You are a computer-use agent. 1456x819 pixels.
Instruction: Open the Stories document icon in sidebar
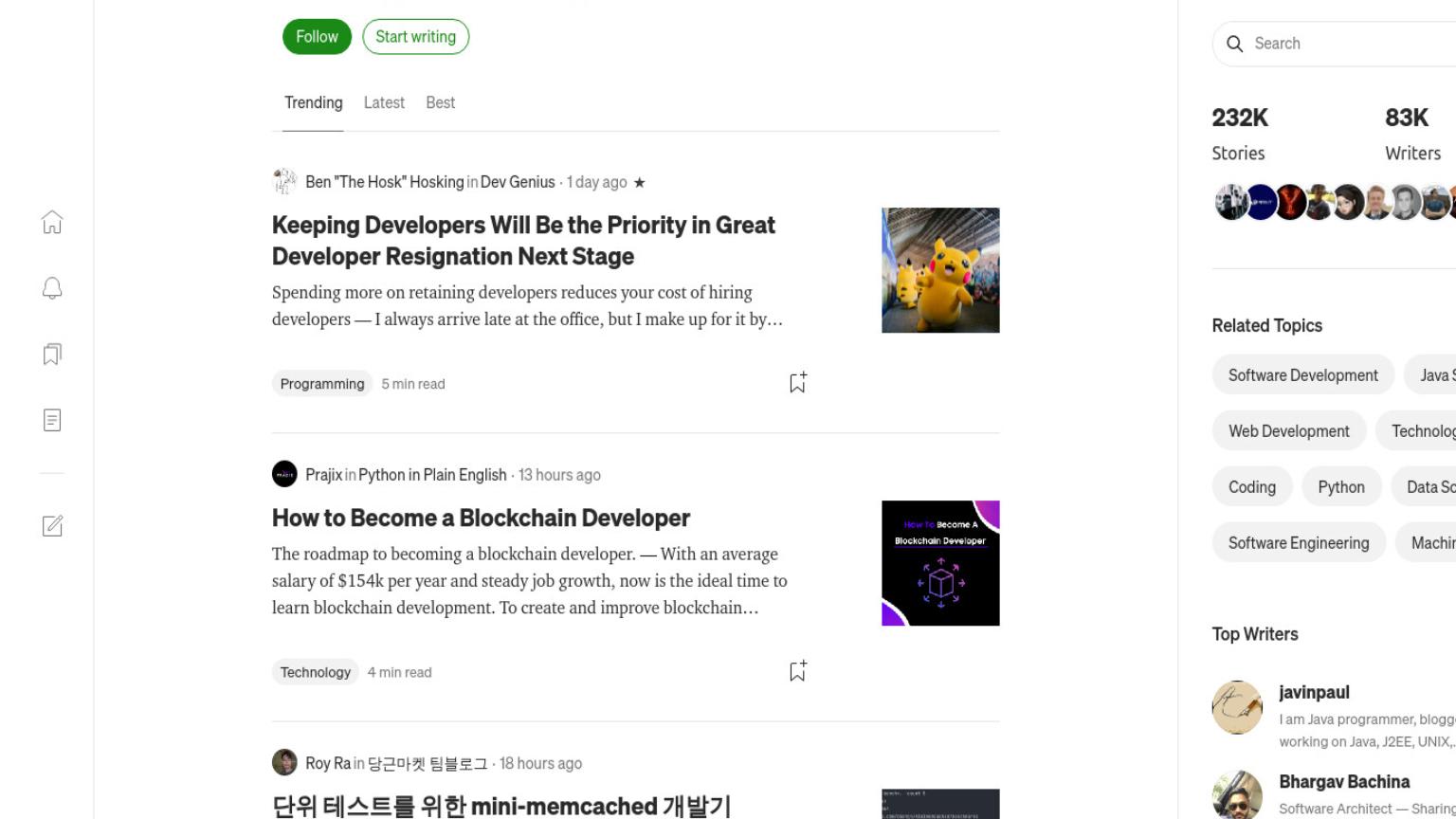tap(52, 420)
